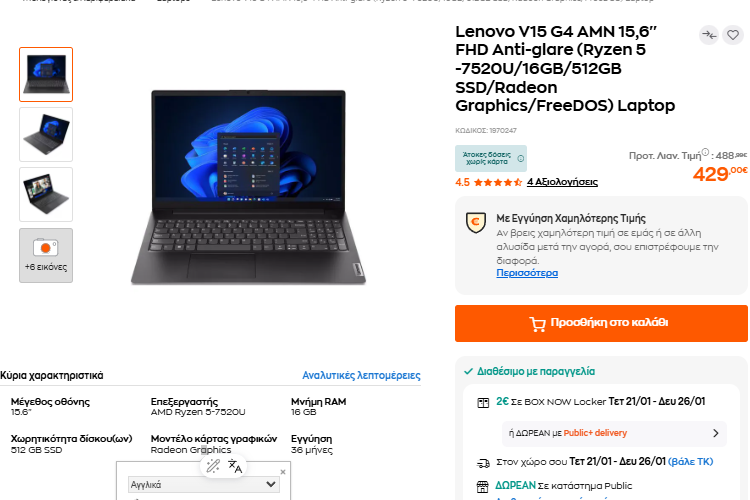The image size is (750, 500).
Task: Select second angled laptop thumbnail
Action: (x=46, y=134)
